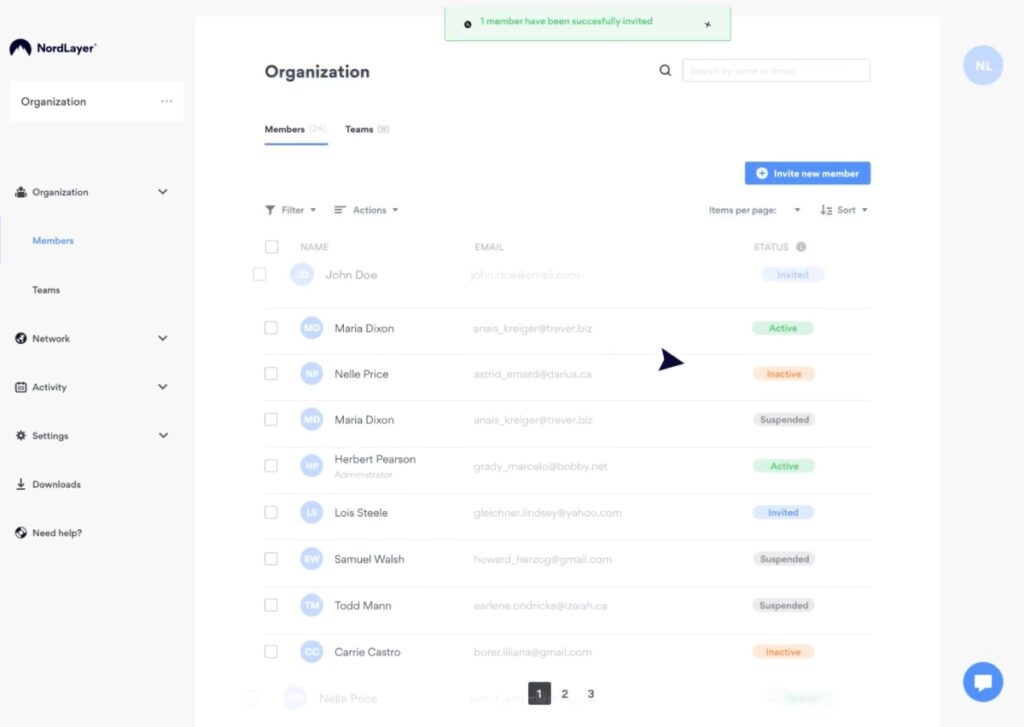Click the funnel Filter icon
This screenshot has height=727, width=1024.
[270, 210]
